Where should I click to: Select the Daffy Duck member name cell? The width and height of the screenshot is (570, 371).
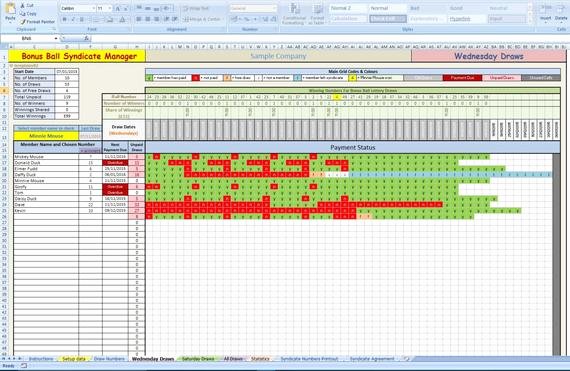coord(46,175)
